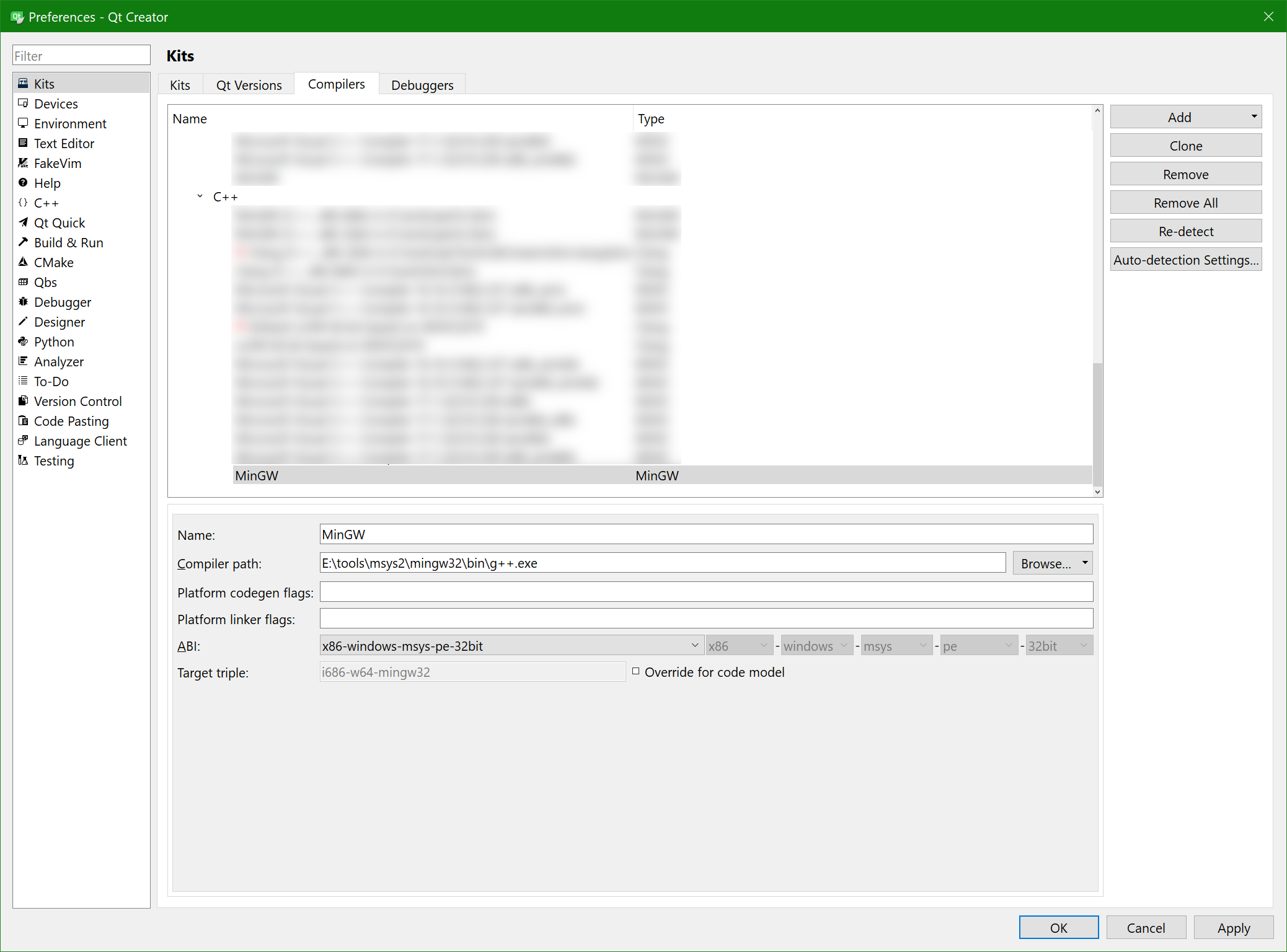The width and height of the screenshot is (1287, 952).
Task: Click the Cancel button
Action: pos(1146,927)
